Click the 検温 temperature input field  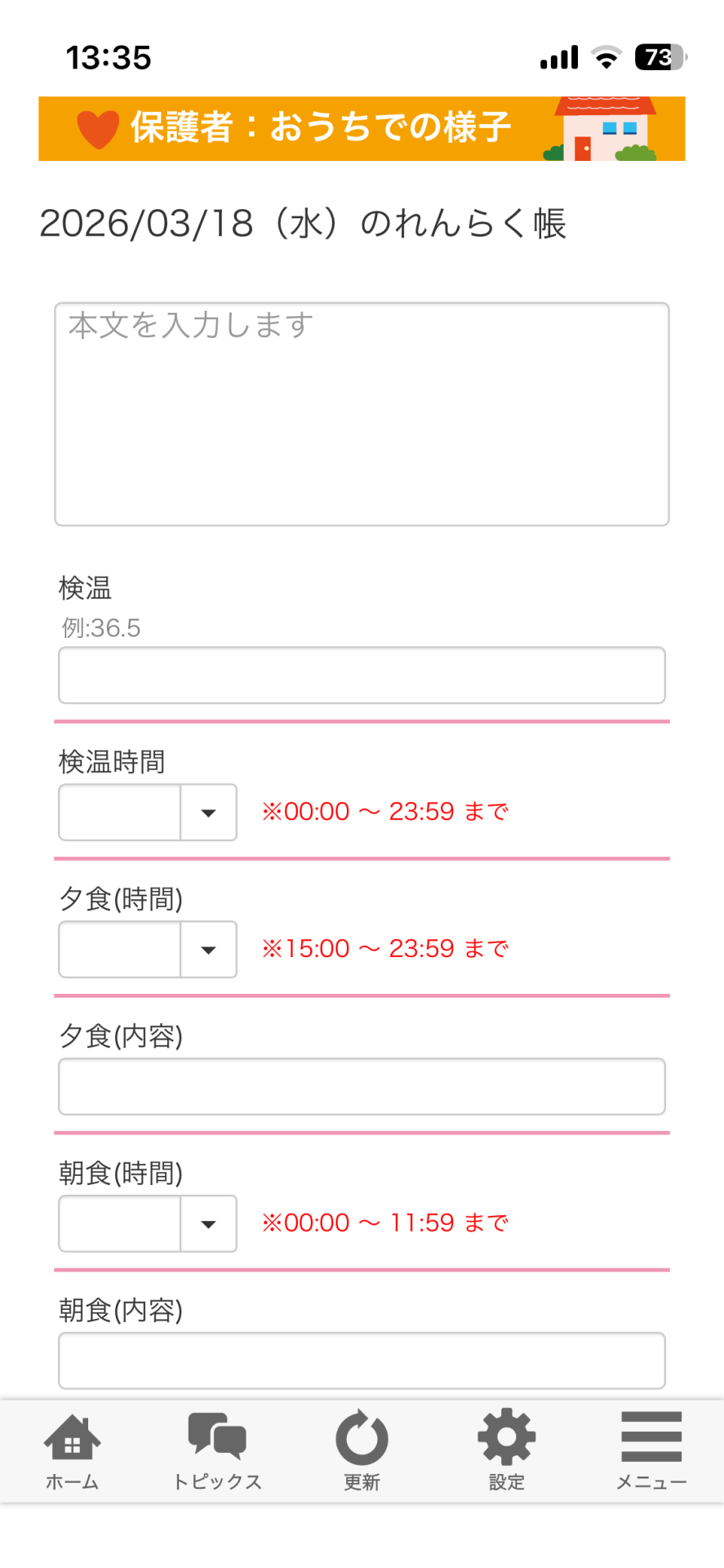pyautogui.click(x=362, y=675)
